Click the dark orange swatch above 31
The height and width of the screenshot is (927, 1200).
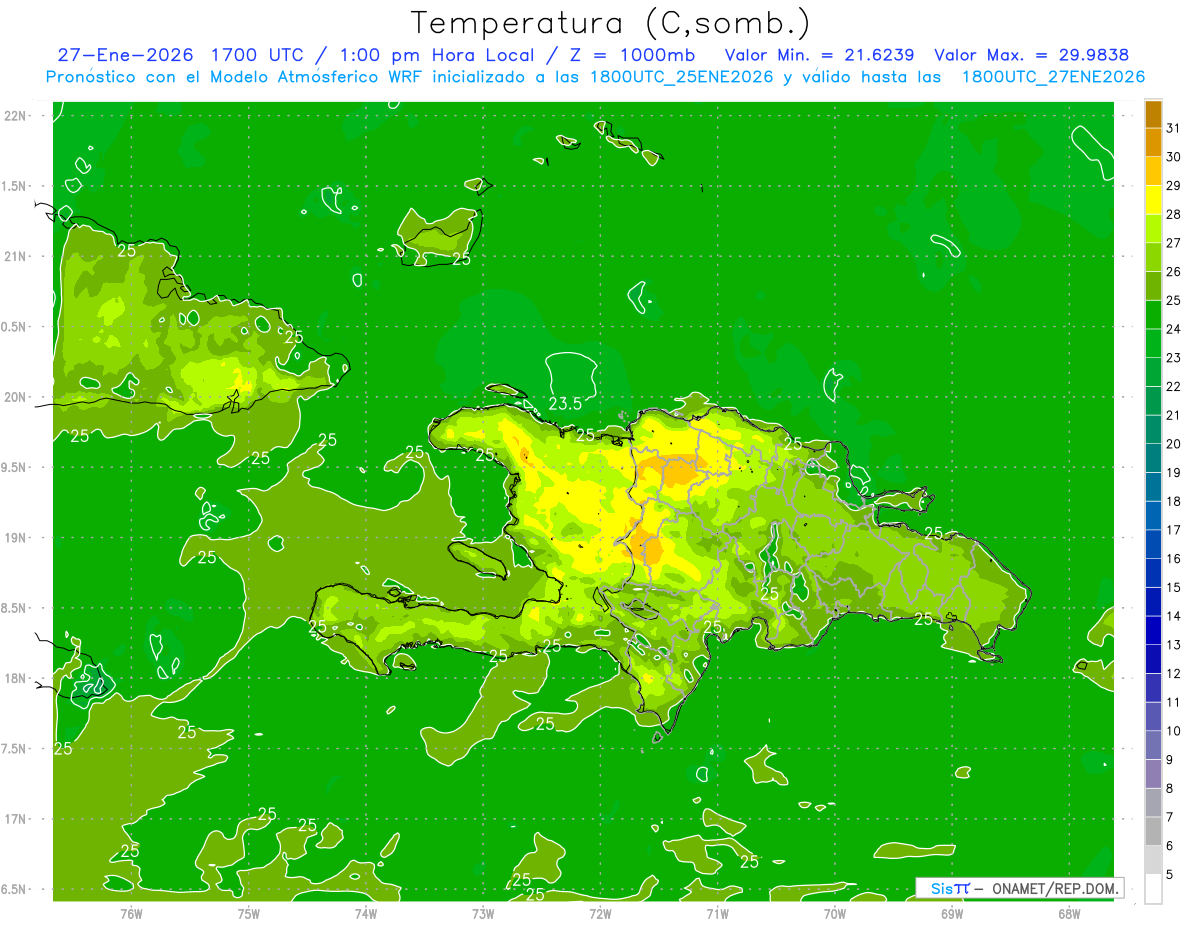click(x=1153, y=114)
